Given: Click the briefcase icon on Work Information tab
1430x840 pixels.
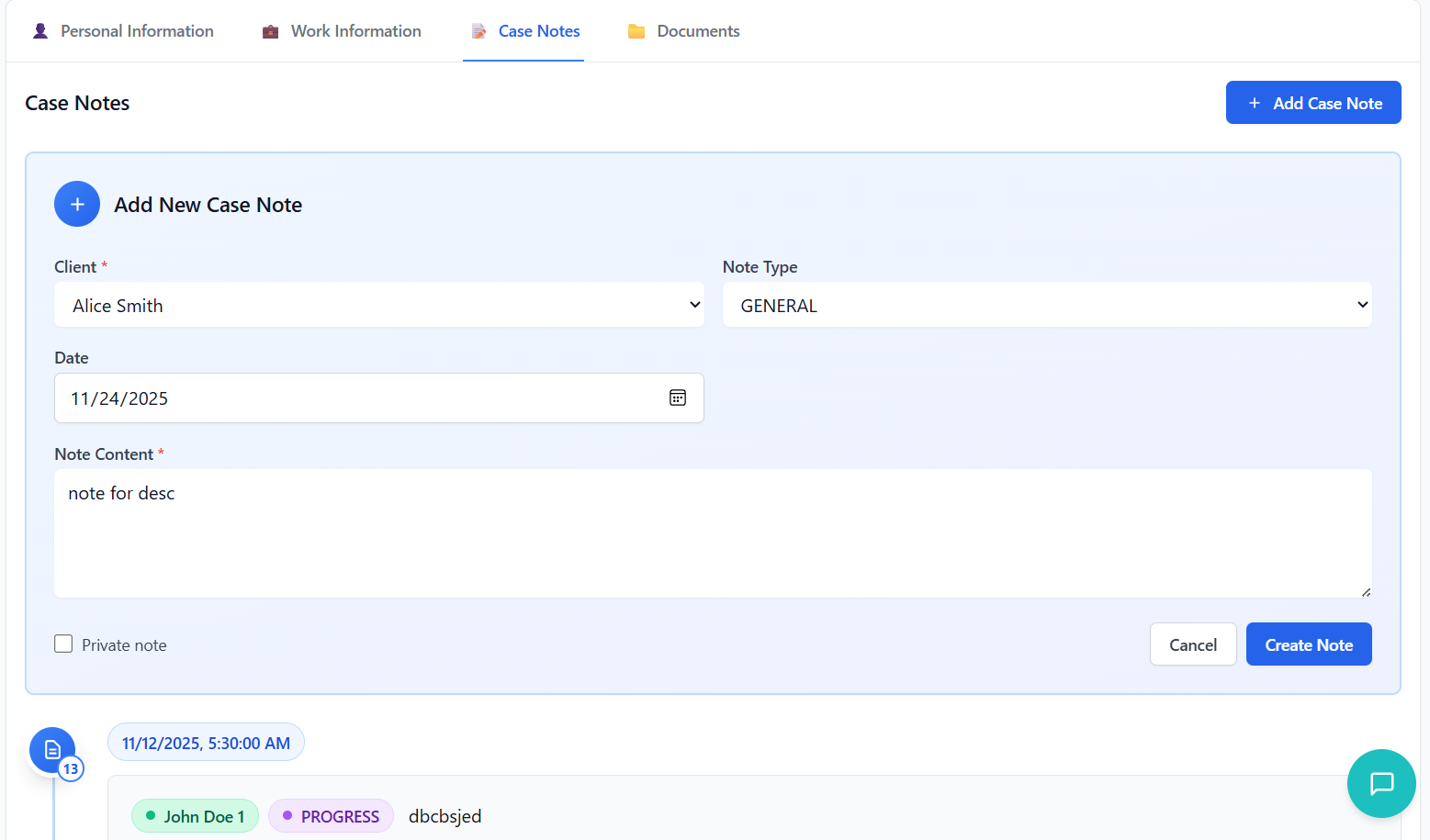Looking at the screenshot, I should (270, 31).
